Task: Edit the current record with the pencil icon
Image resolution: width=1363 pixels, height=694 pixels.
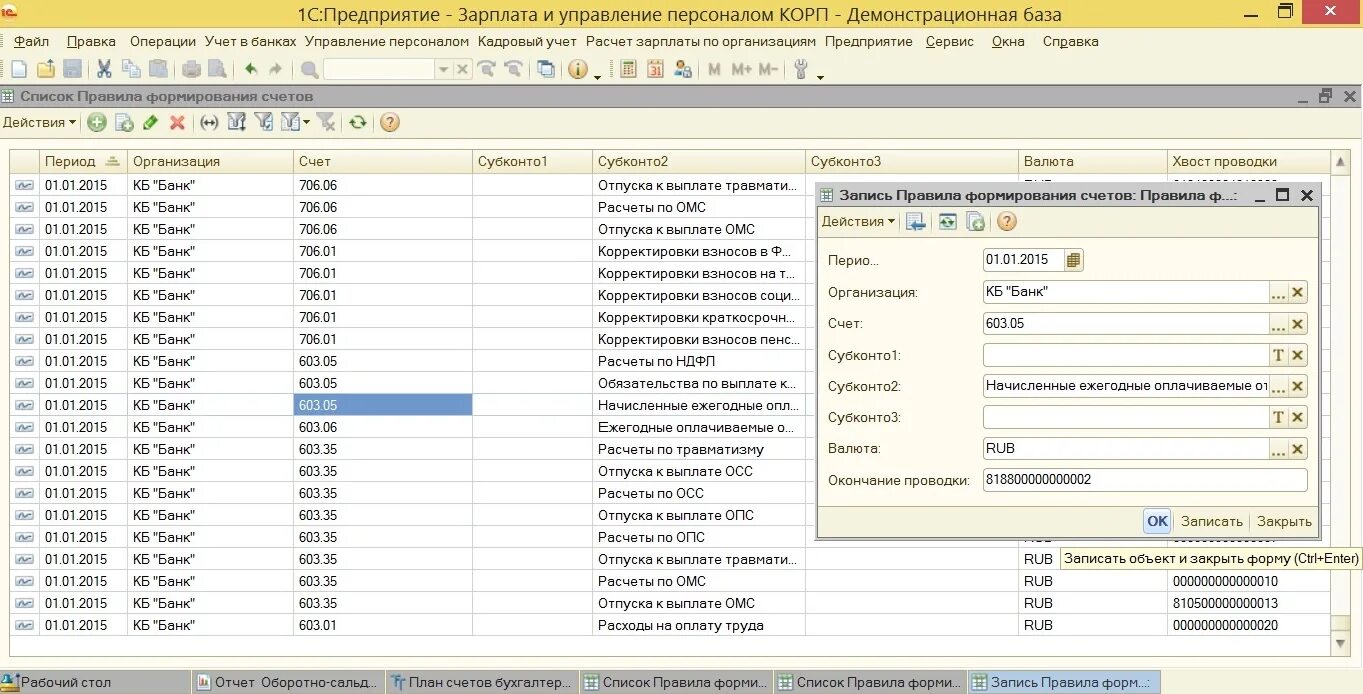Action: pos(151,122)
